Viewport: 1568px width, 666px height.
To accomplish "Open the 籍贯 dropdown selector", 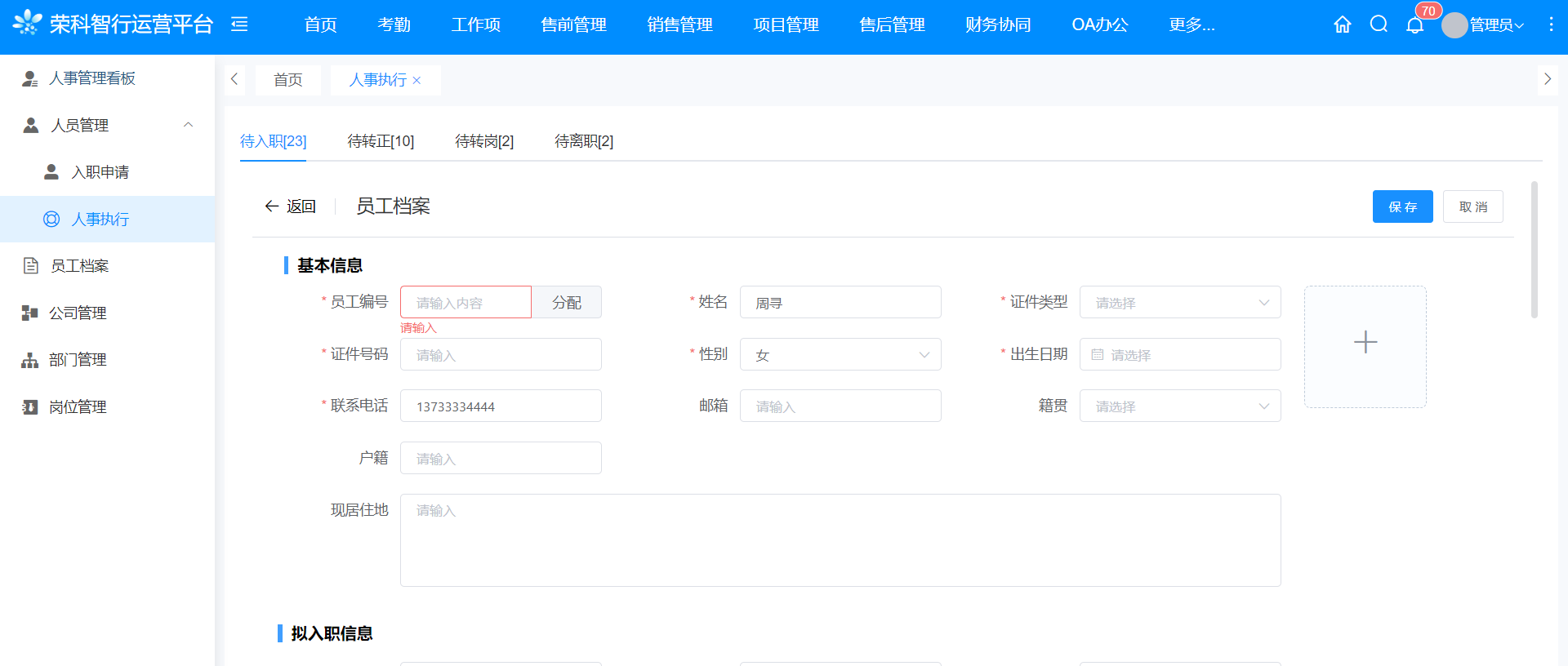I will pyautogui.click(x=1179, y=406).
